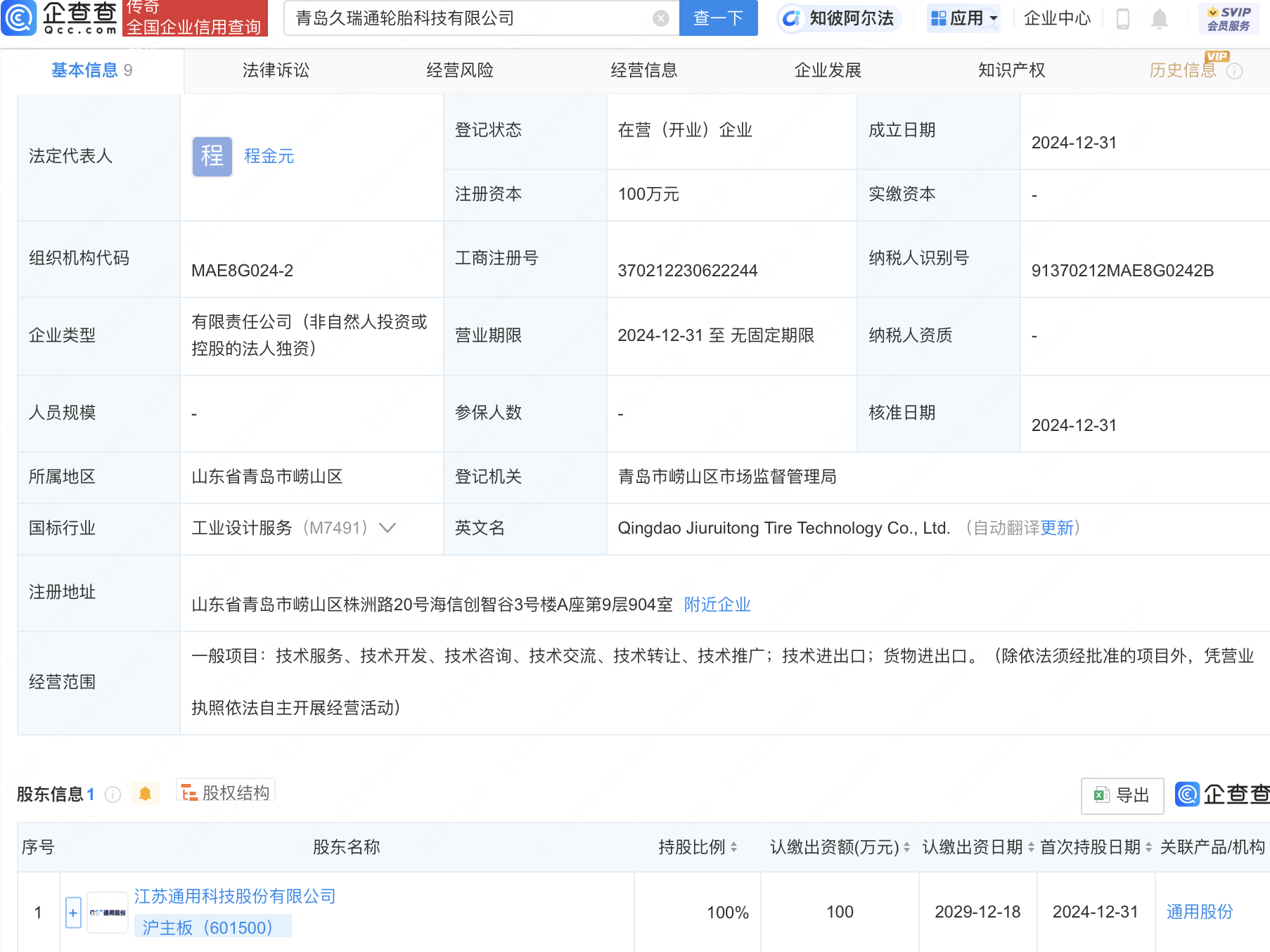Open the 附近企业 link
Image resolution: width=1270 pixels, height=952 pixels.
click(x=717, y=605)
